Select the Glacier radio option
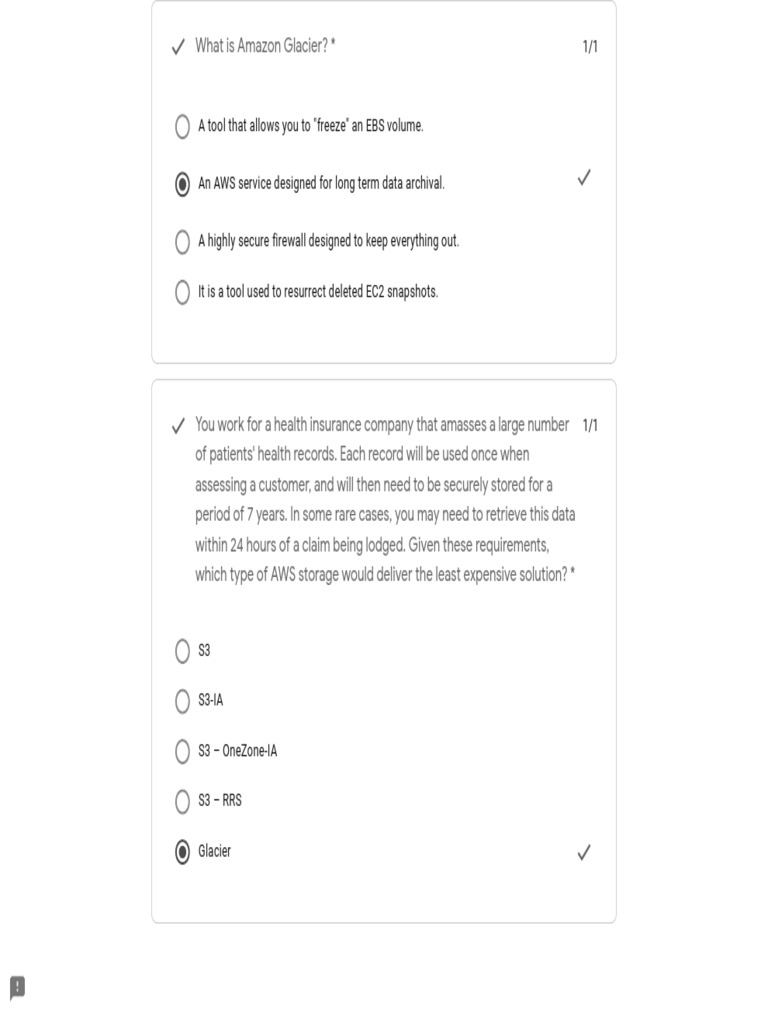The width and height of the screenshot is (768, 1024). tap(182, 852)
